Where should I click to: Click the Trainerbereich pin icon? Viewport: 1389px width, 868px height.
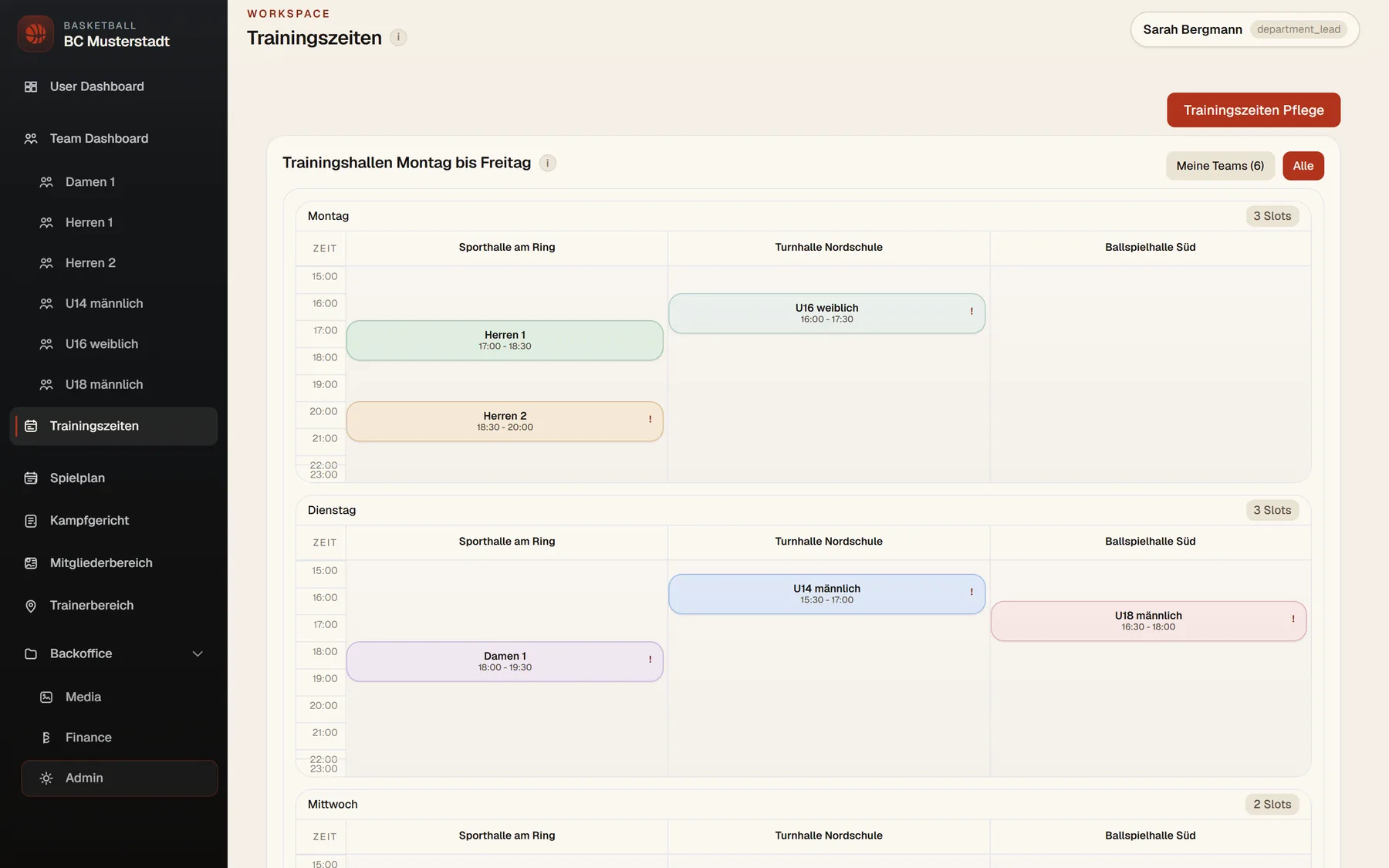31,606
